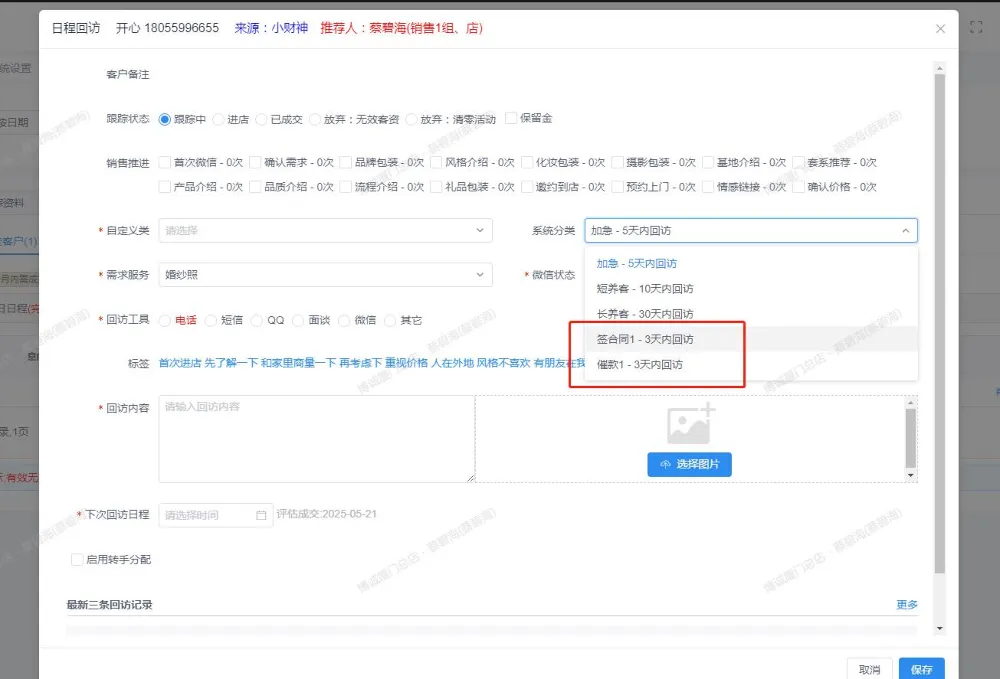
Task: Select 签合同1 - 3天内回访 from the list
Action: tap(645, 339)
